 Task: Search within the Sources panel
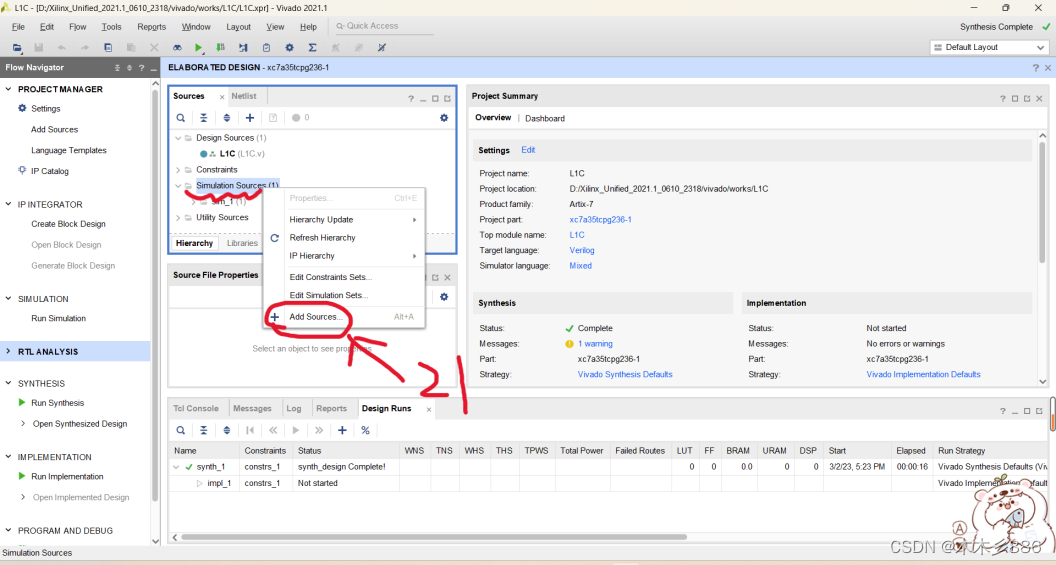point(180,118)
